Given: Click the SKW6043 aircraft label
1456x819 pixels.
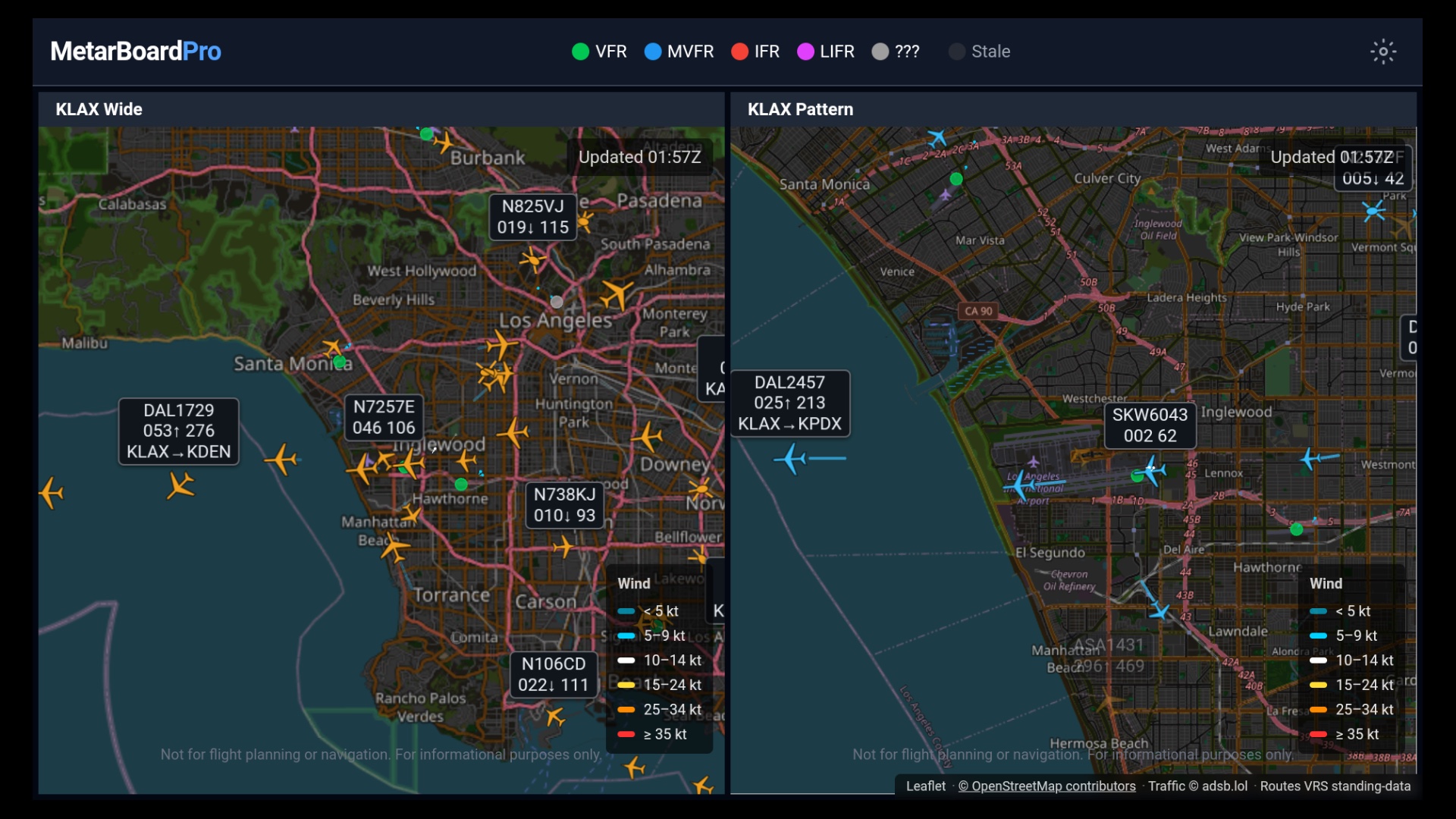Looking at the screenshot, I should 1150,425.
